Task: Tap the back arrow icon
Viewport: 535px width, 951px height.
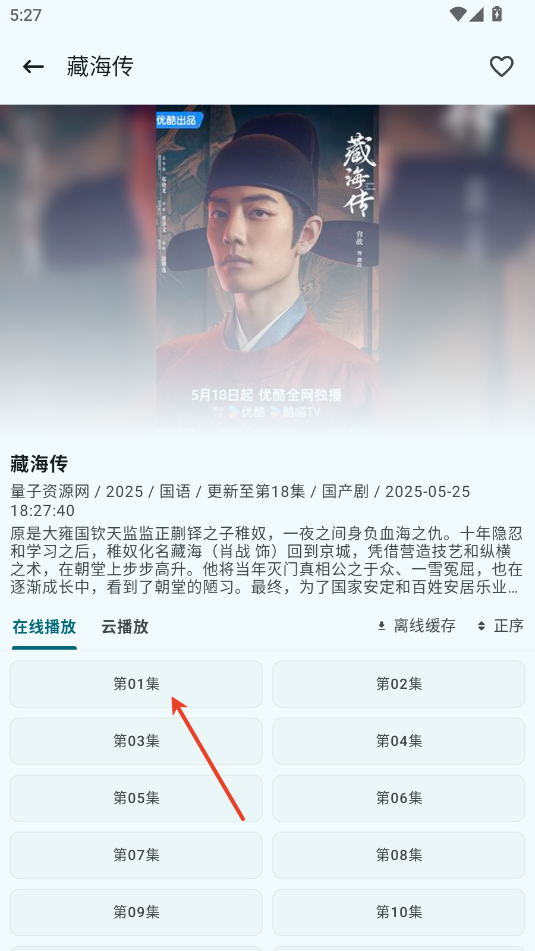Action: click(33, 67)
